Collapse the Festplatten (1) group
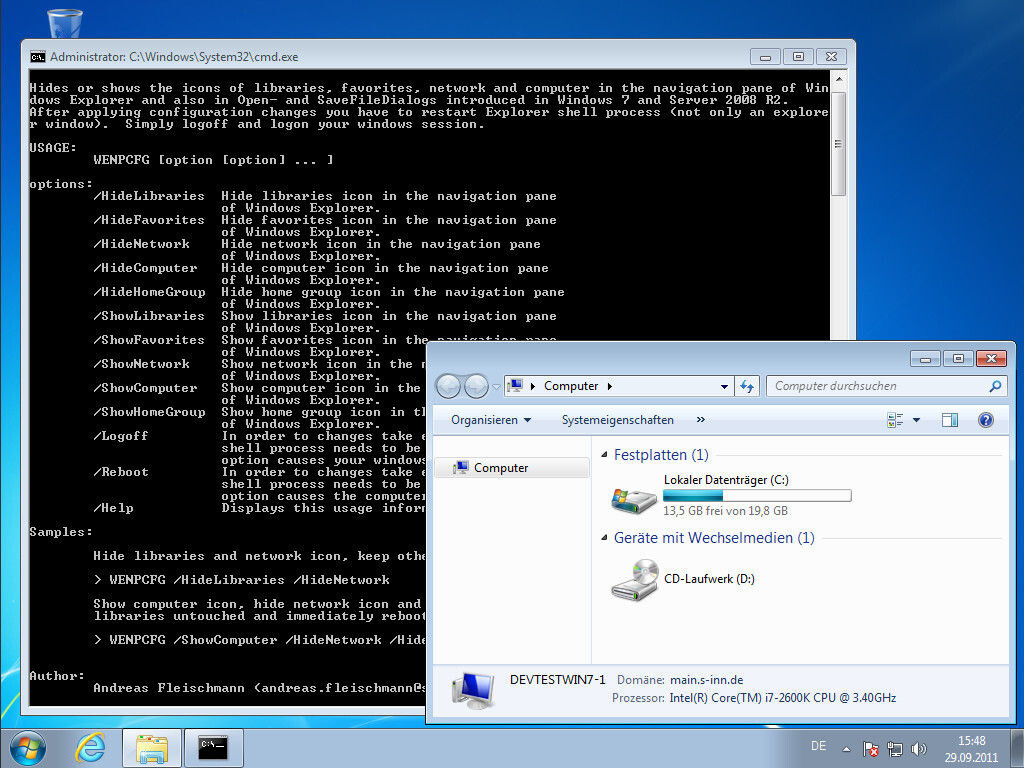Screen dimensions: 1024x768 click(604, 455)
